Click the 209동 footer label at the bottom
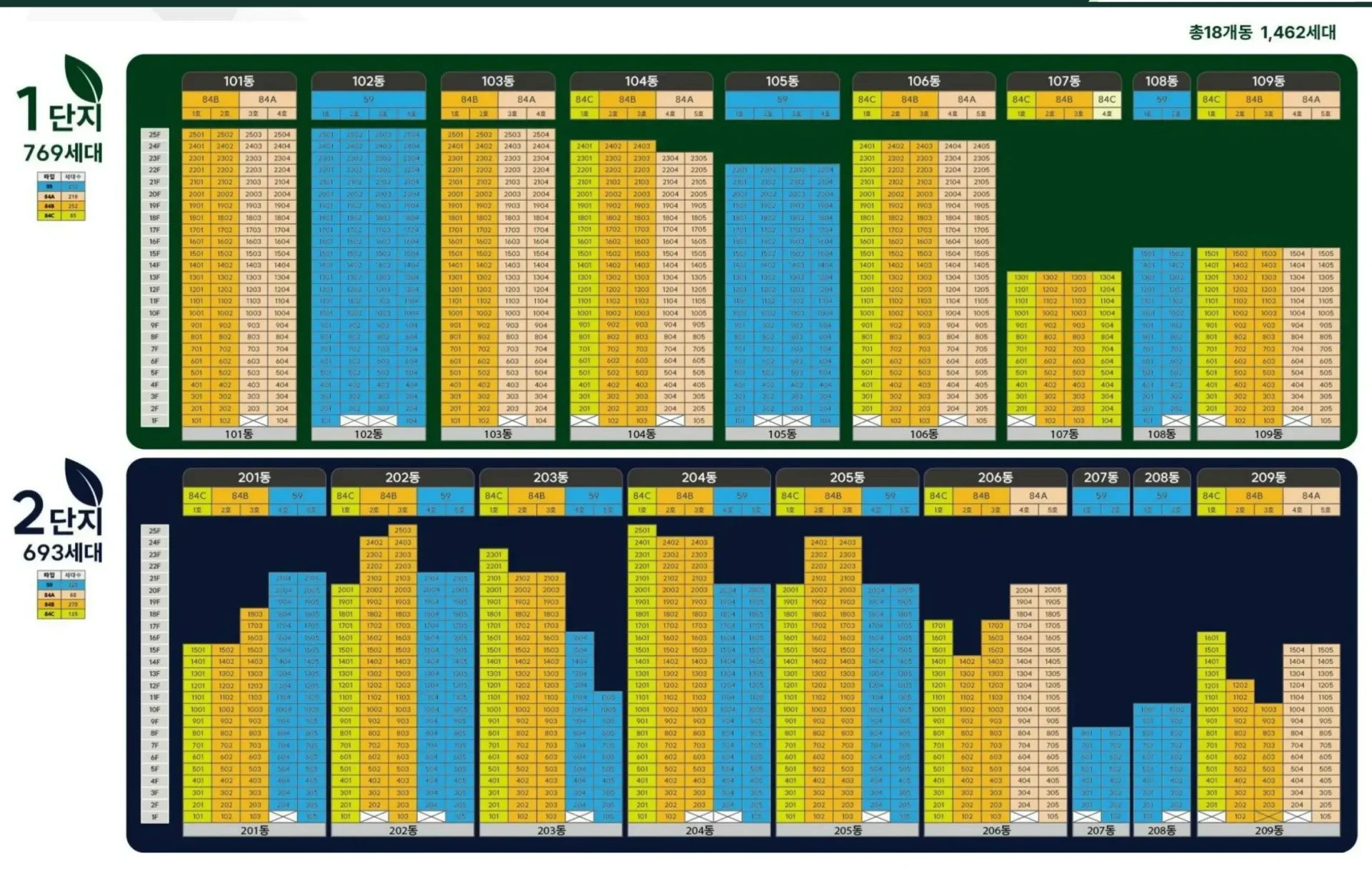The image size is (1372, 869). (1268, 830)
